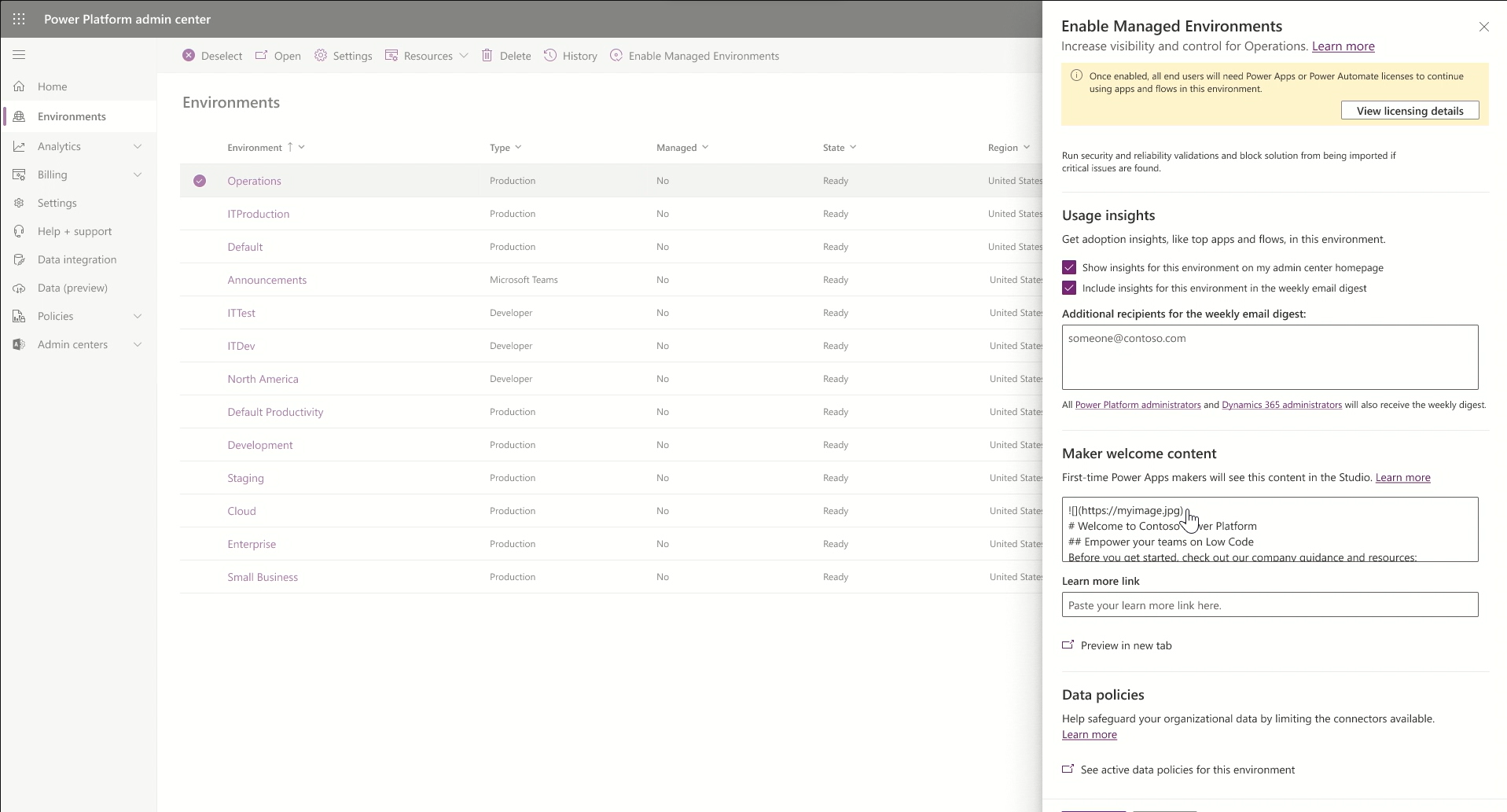Click the Learn more link input field
The width and height of the screenshot is (1507, 812).
click(1270, 604)
